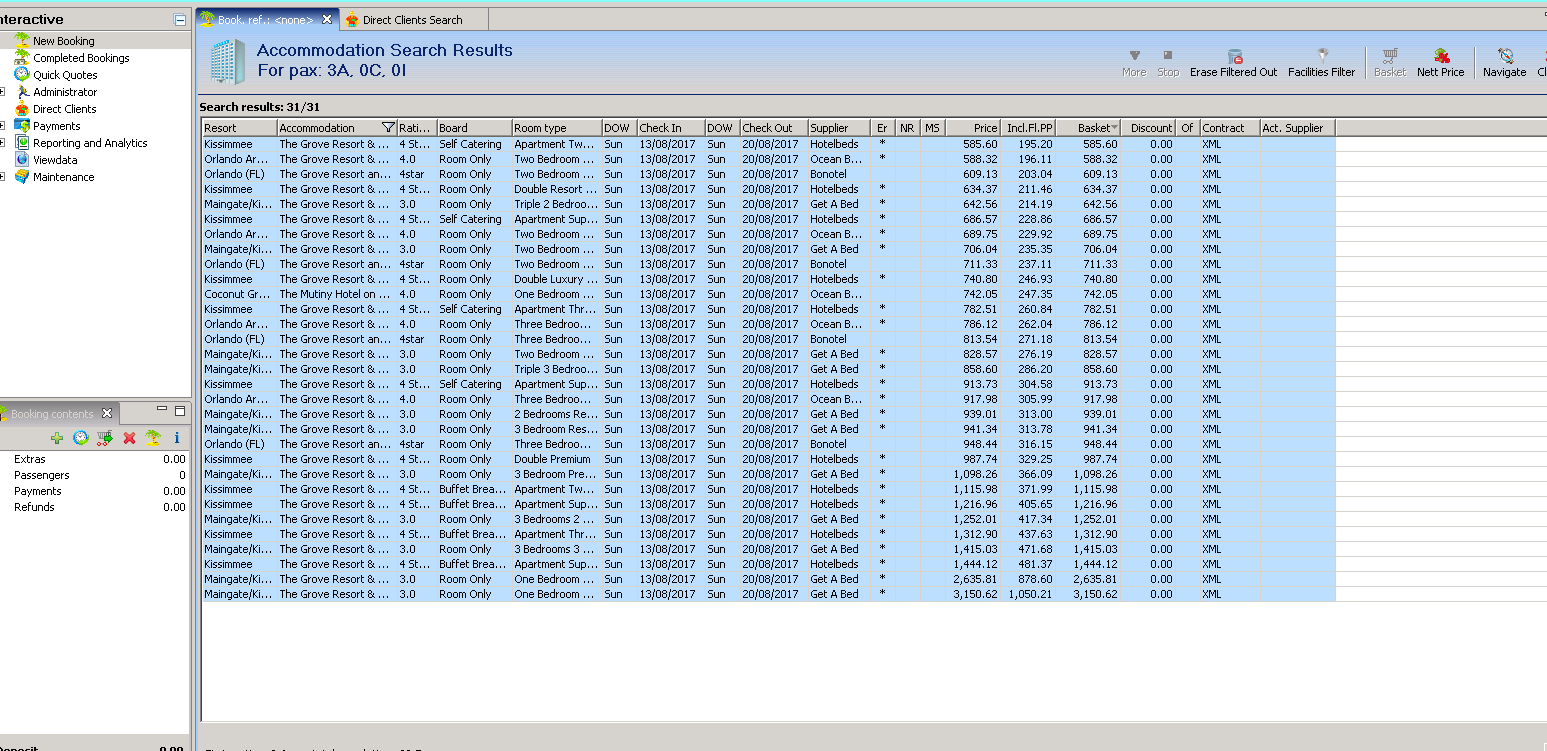1547x751 pixels.
Task: Toggle Nett Price in the toolbar
Action: click(x=1440, y=63)
